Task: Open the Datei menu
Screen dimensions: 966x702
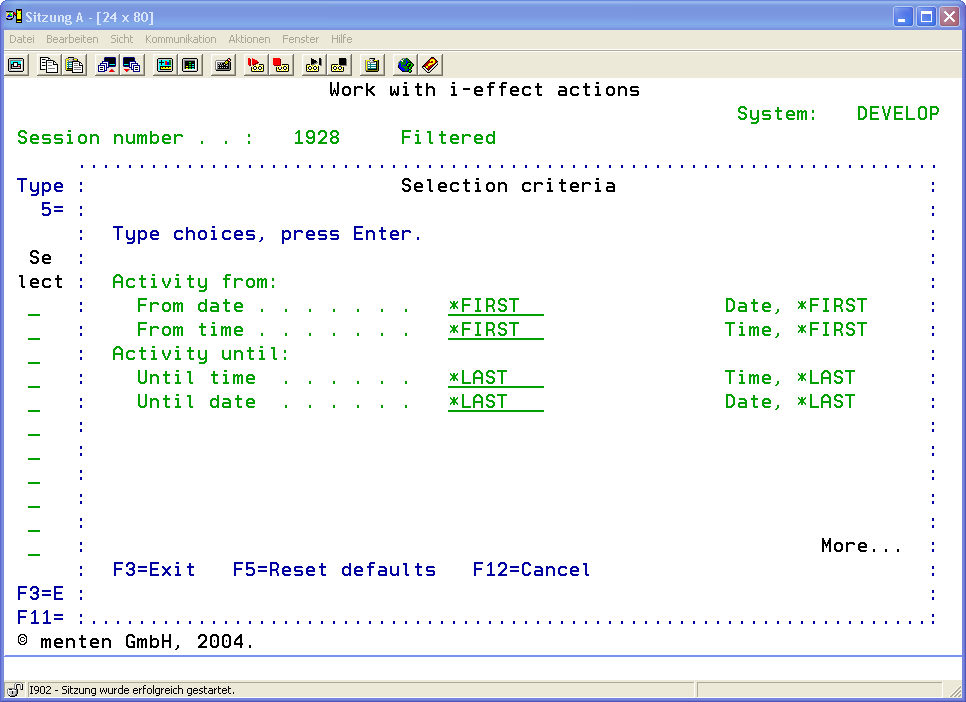Action: point(22,39)
